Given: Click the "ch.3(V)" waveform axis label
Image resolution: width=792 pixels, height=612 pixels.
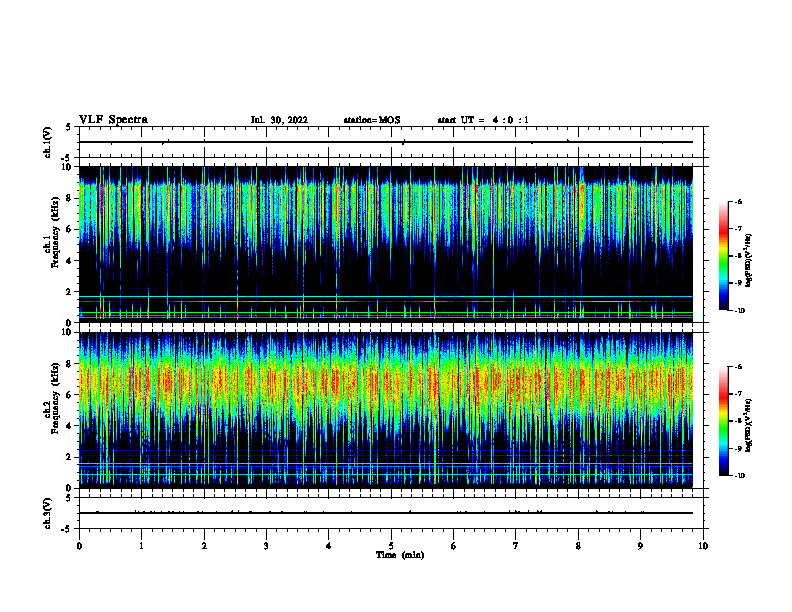Looking at the screenshot, I should click(47, 513).
